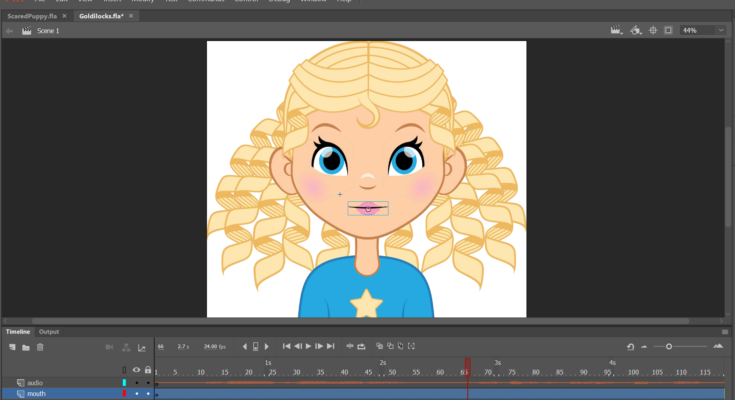
Task: Switch to Timeline panel tab
Action: (18, 332)
